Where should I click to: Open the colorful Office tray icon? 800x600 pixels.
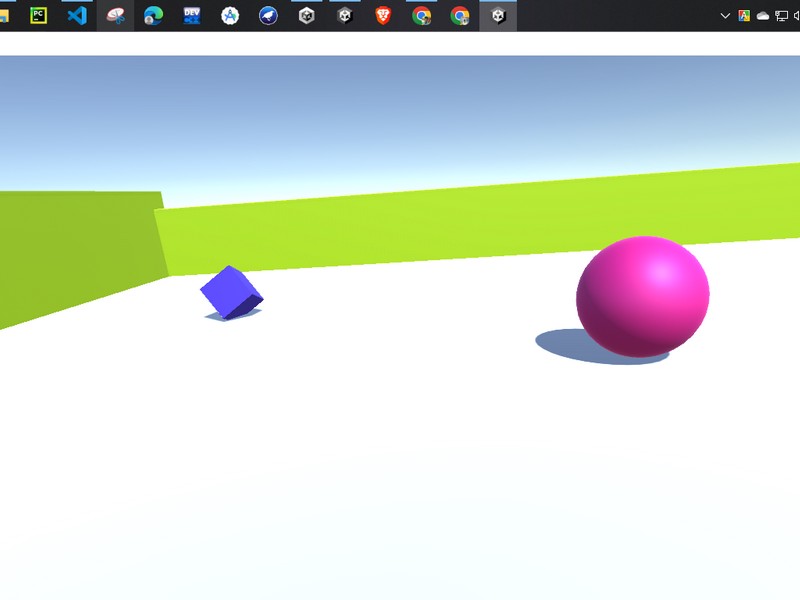pyautogui.click(x=744, y=15)
